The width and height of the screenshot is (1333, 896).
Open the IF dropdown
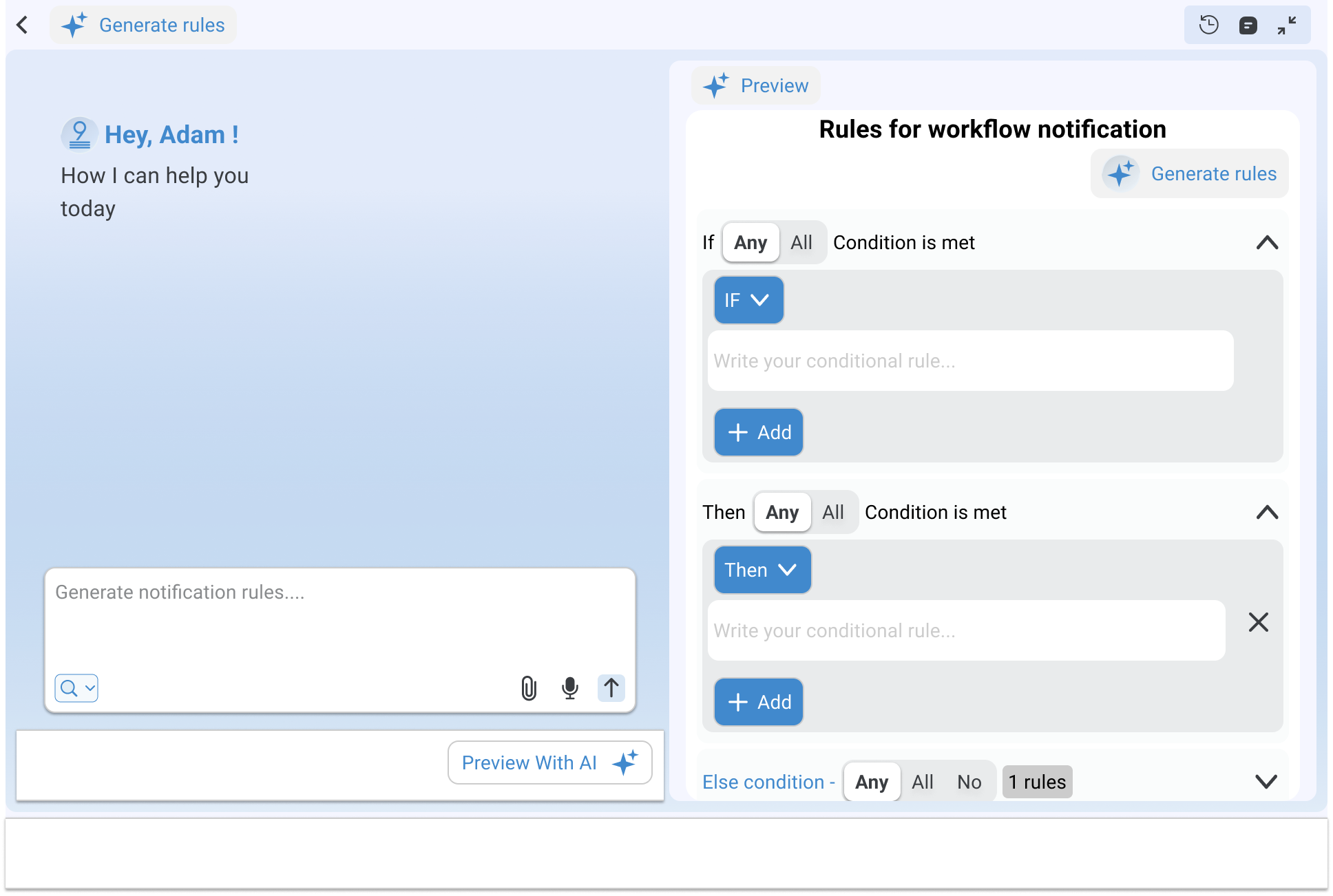748,300
